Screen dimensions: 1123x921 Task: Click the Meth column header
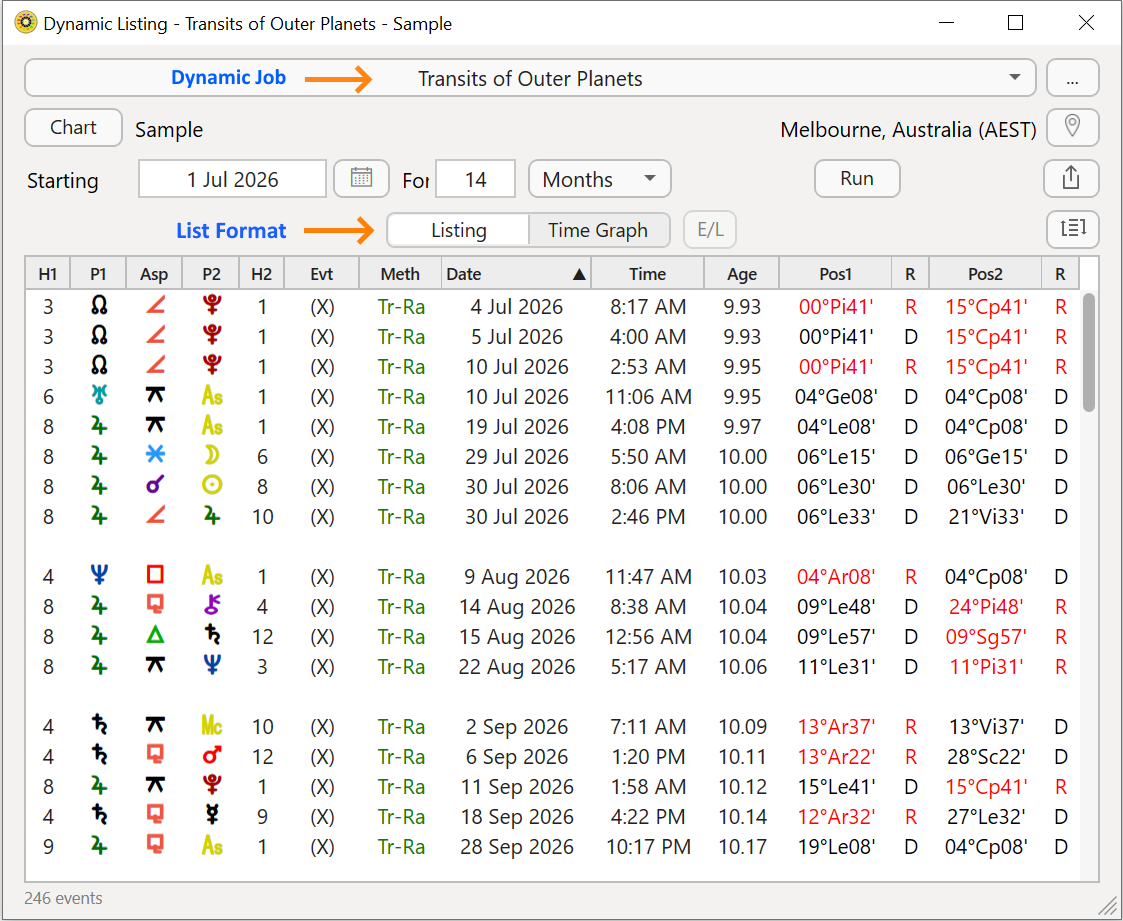[400, 274]
